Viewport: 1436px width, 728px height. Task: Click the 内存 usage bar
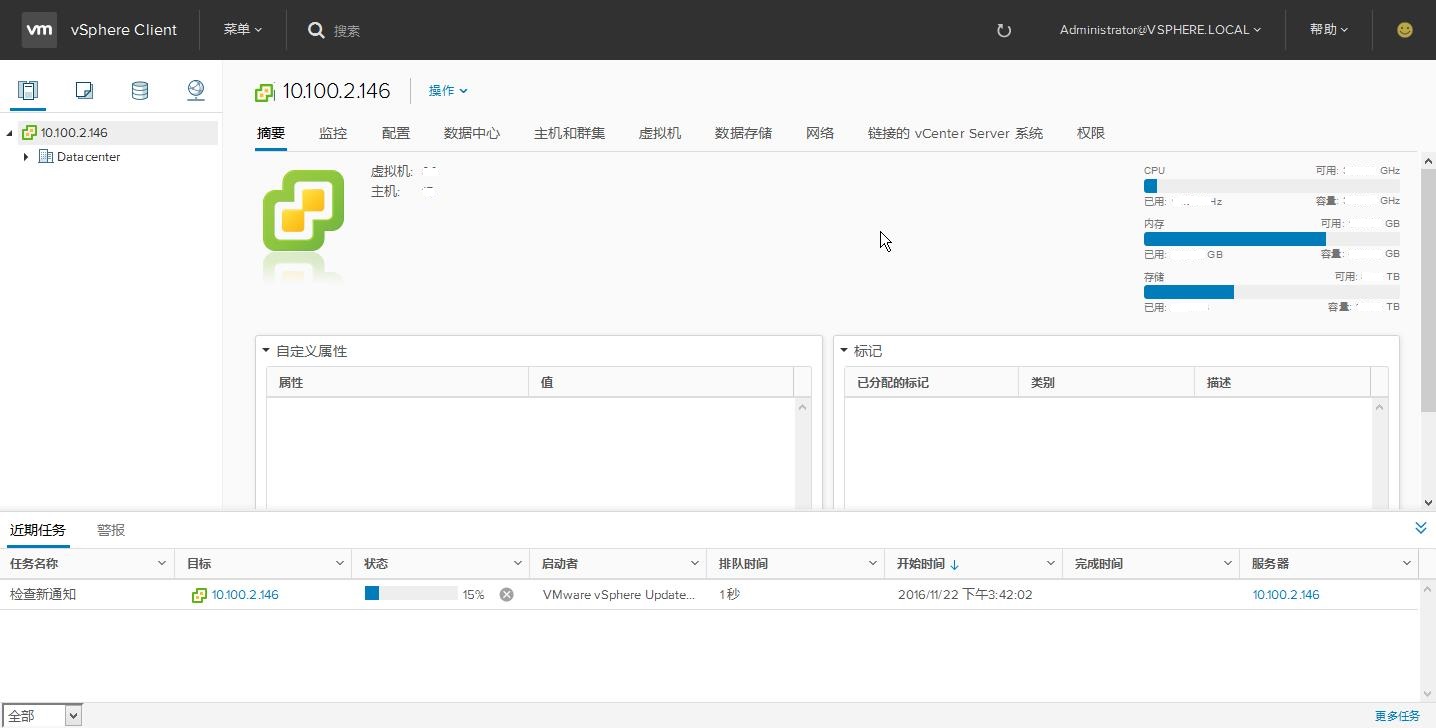tap(1272, 239)
